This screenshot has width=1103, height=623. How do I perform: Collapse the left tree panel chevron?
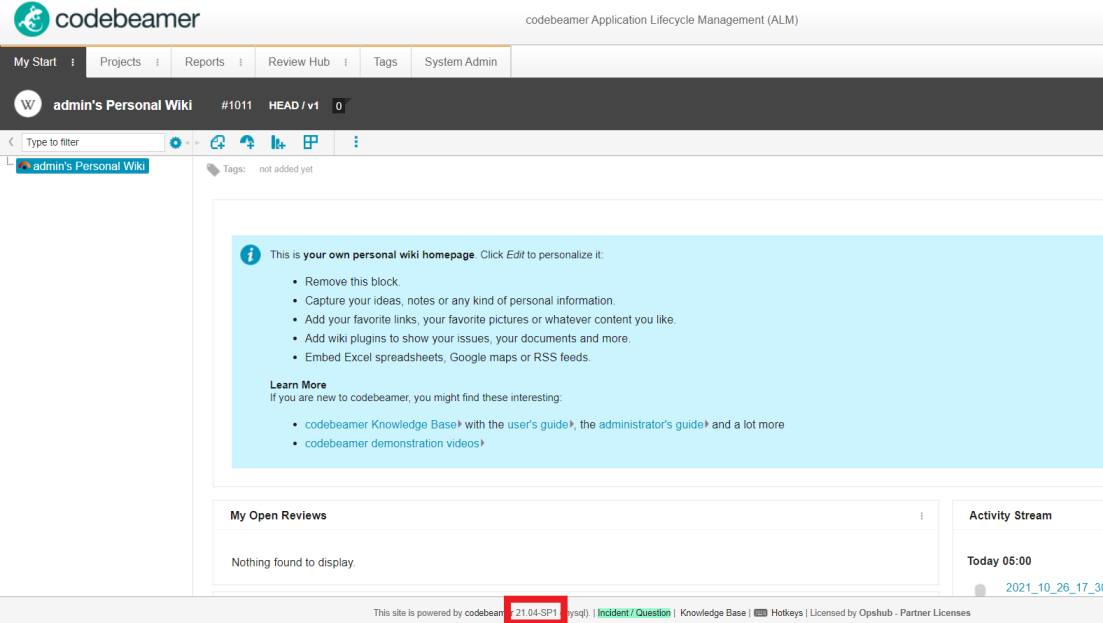pos(11,142)
